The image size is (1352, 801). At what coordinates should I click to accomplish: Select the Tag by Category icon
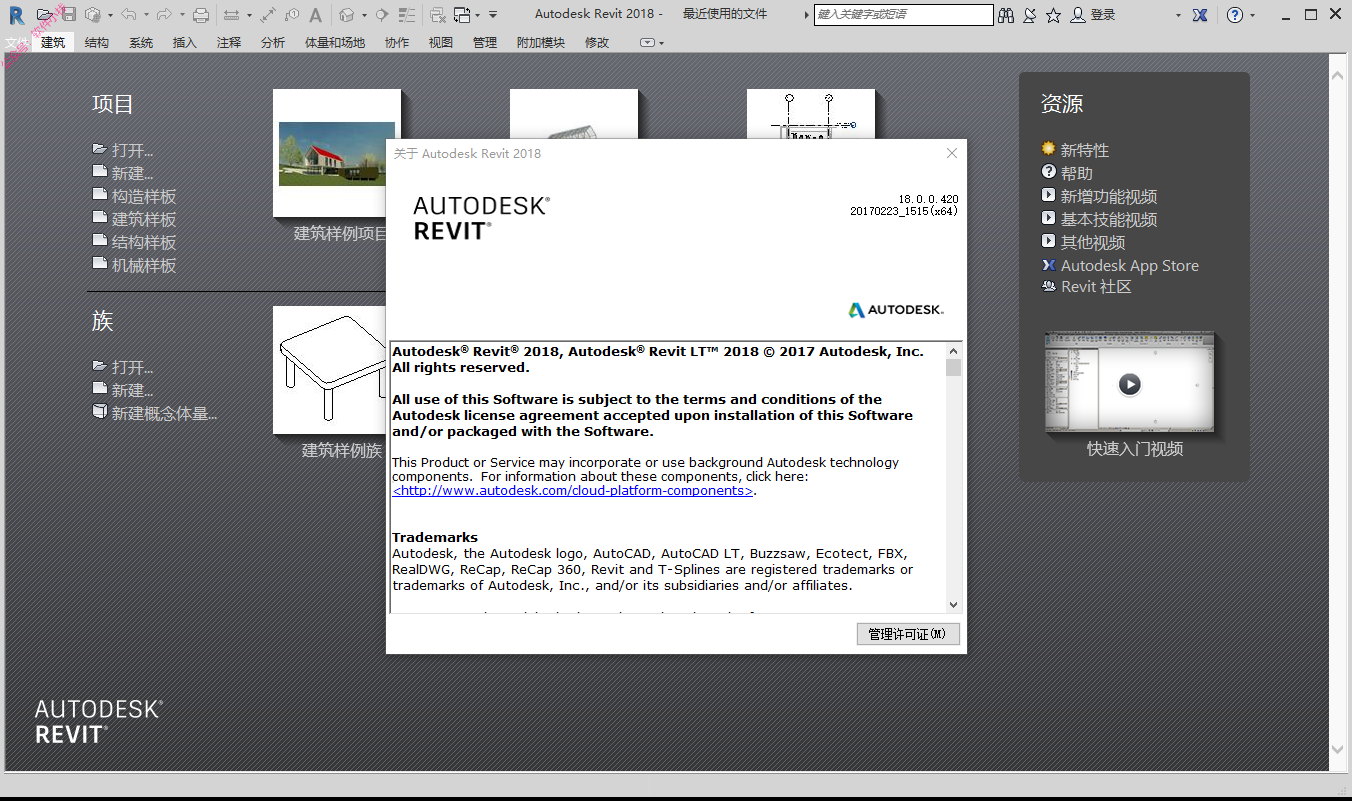click(x=292, y=15)
